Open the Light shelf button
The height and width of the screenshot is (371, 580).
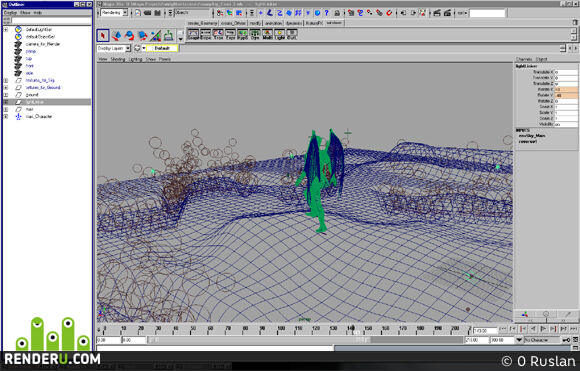[280, 34]
